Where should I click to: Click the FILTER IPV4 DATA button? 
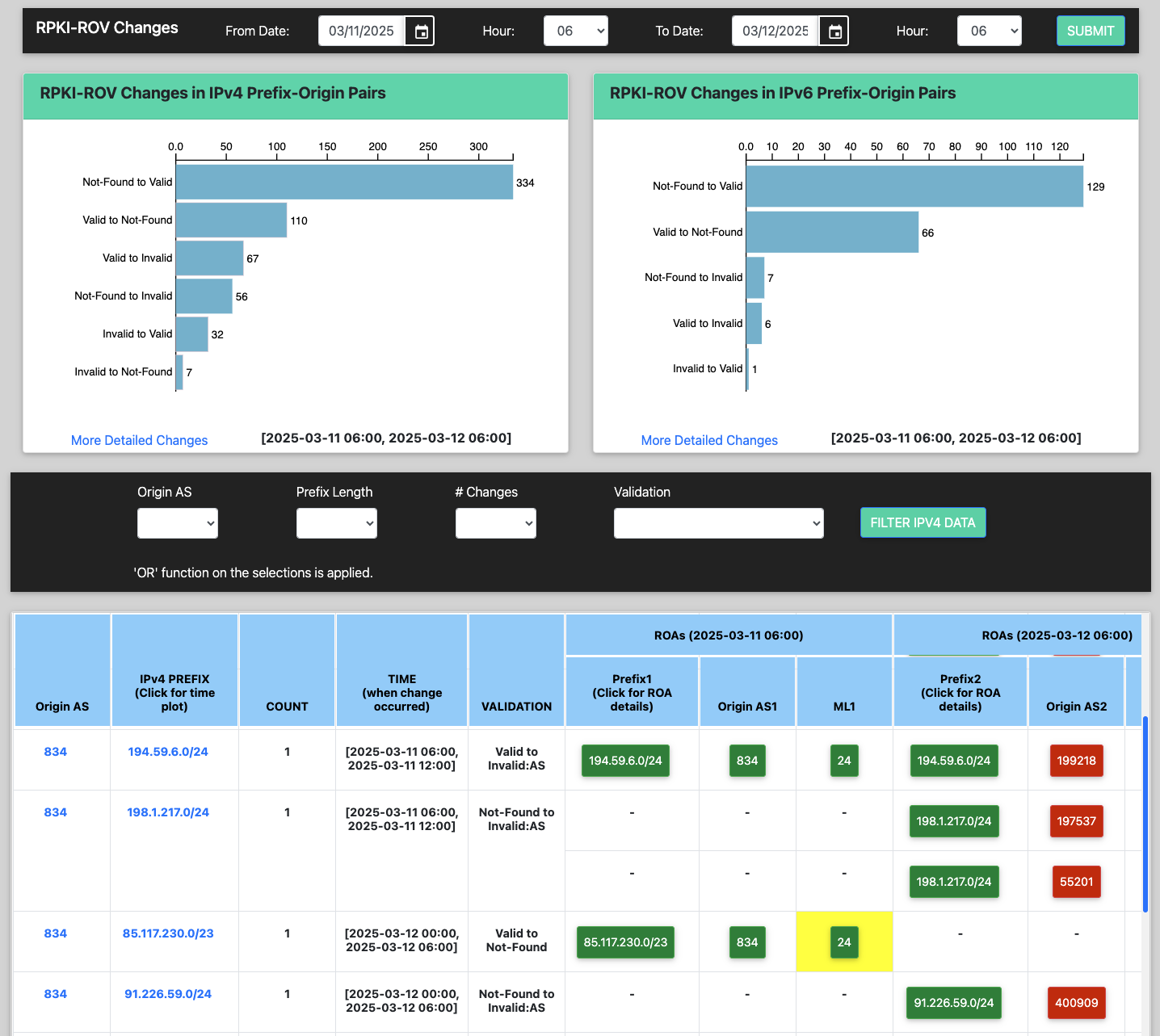pos(923,522)
